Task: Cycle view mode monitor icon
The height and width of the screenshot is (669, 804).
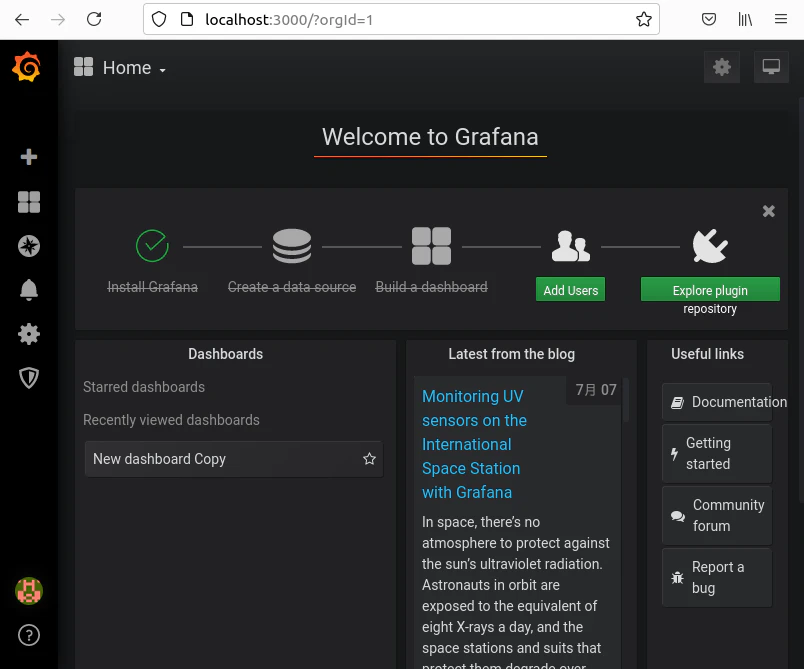Action: click(771, 67)
